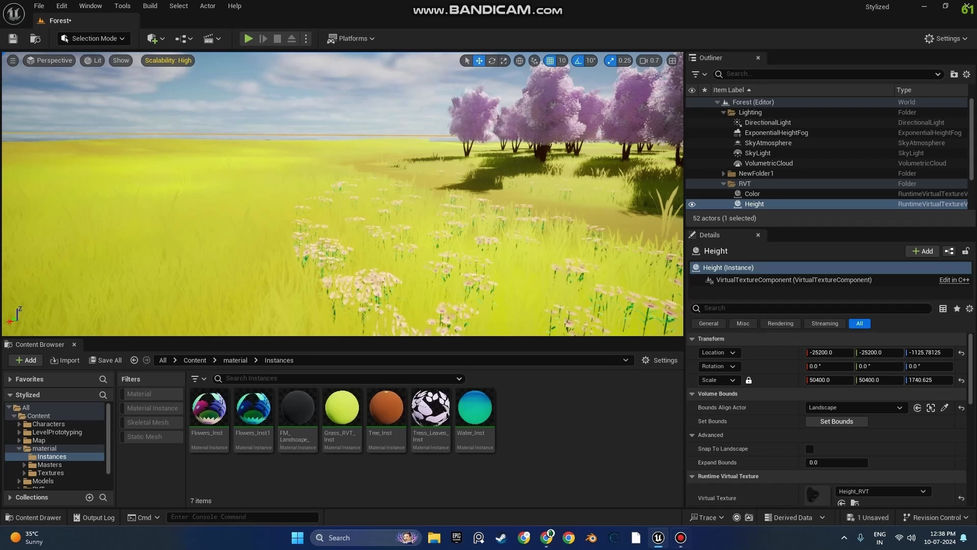Expand the NewFolder1 folder in Outliner
The width and height of the screenshot is (977, 550).
point(725,173)
